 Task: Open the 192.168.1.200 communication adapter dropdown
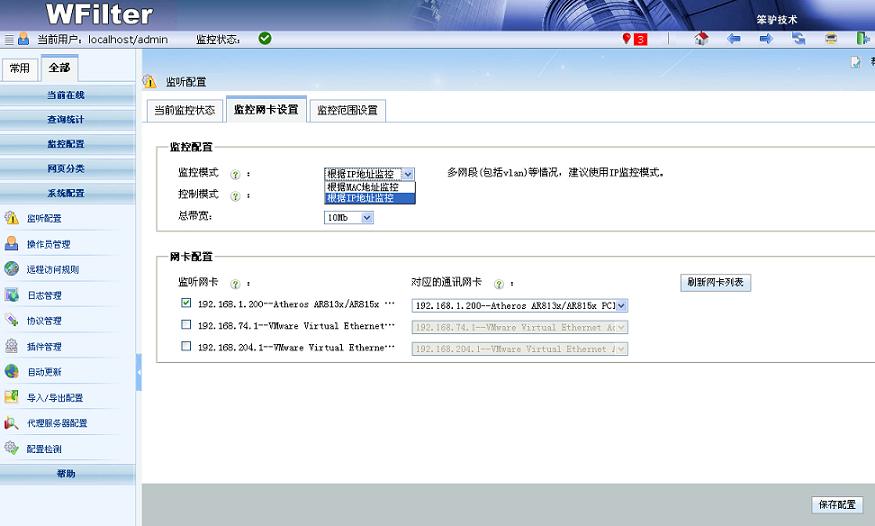click(x=520, y=305)
